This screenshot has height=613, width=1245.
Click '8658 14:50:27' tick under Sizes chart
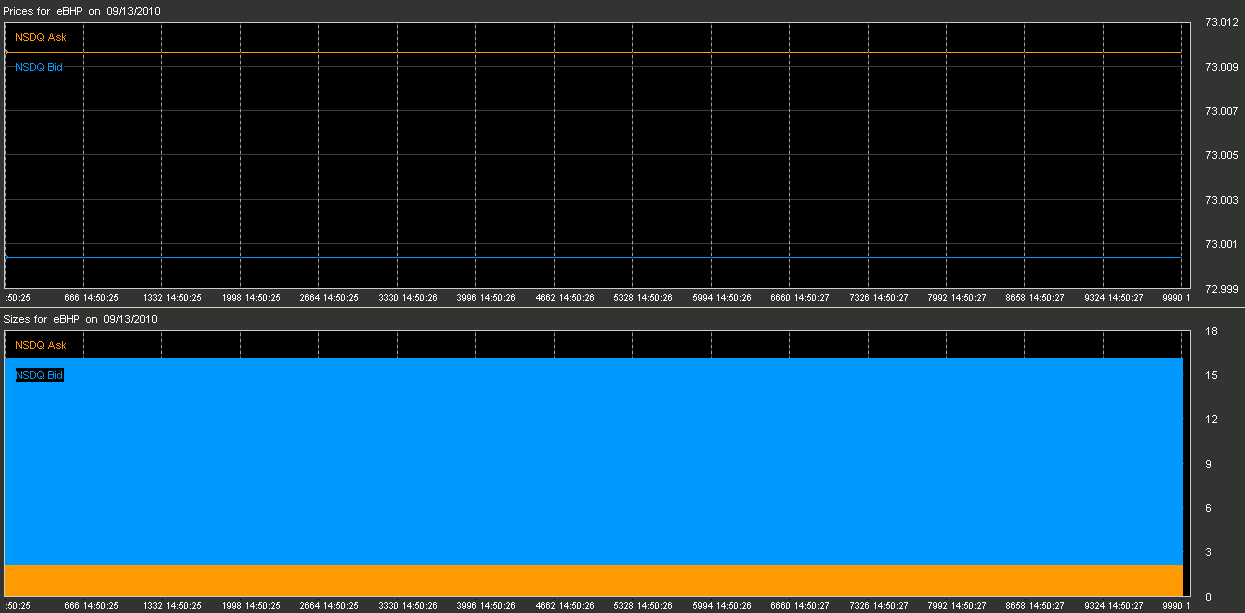click(1035, 606)
